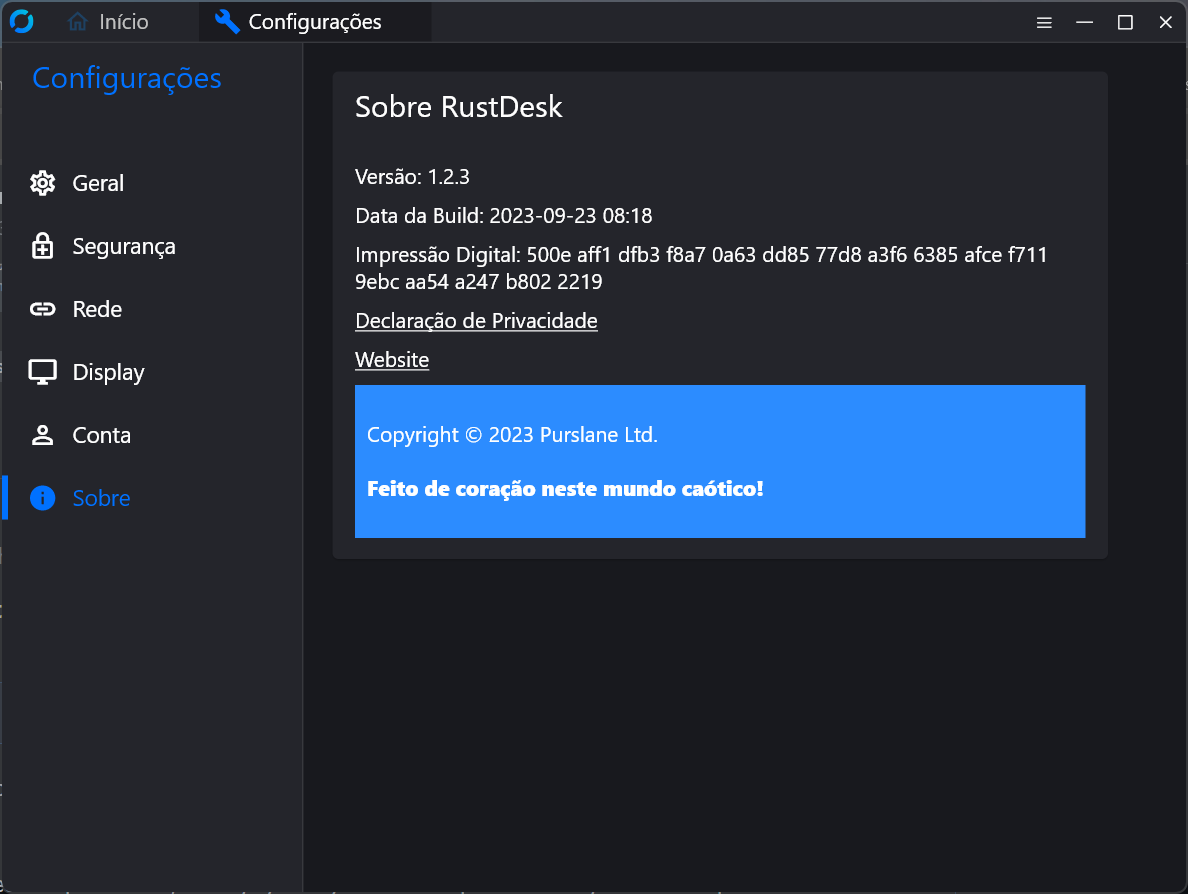Click the lock icon next to Segurança

point(42,246)
